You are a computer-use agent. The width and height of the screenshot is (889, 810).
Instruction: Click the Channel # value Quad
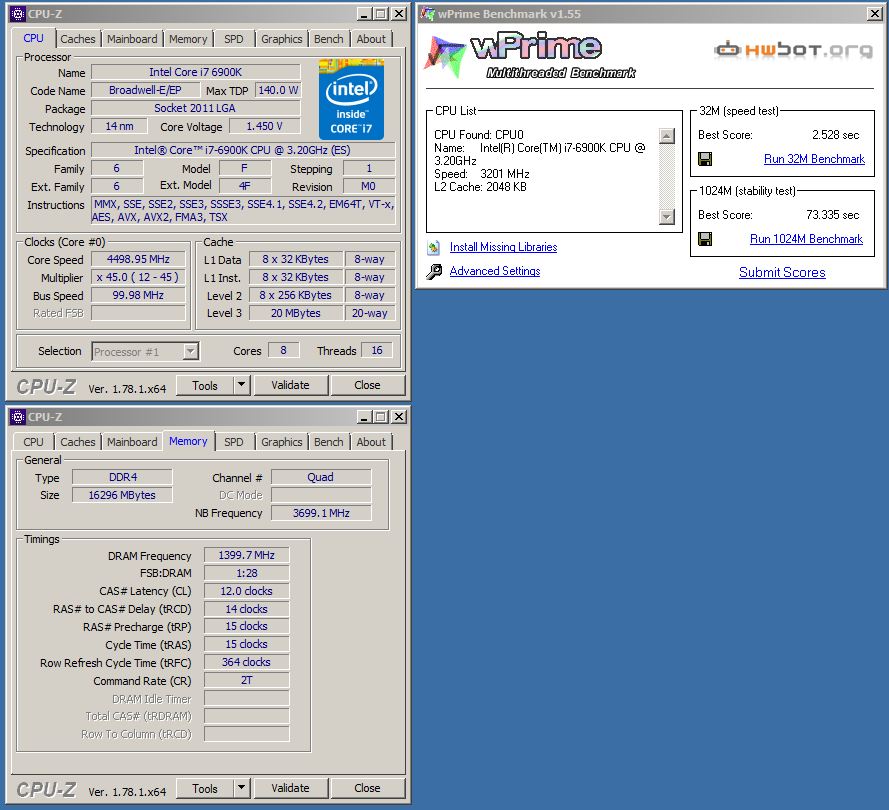[321, 477]
